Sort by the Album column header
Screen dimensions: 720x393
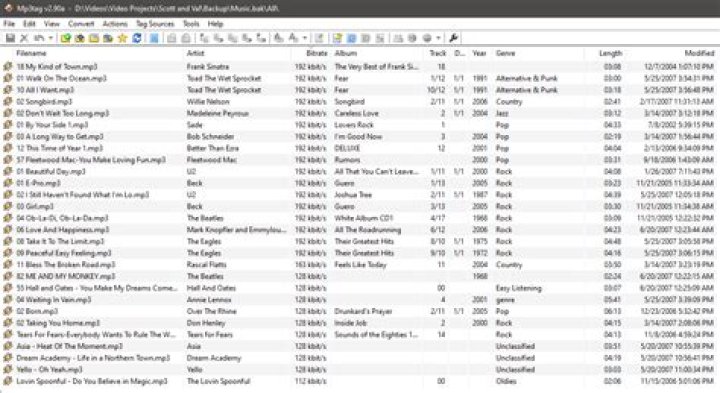346,53
